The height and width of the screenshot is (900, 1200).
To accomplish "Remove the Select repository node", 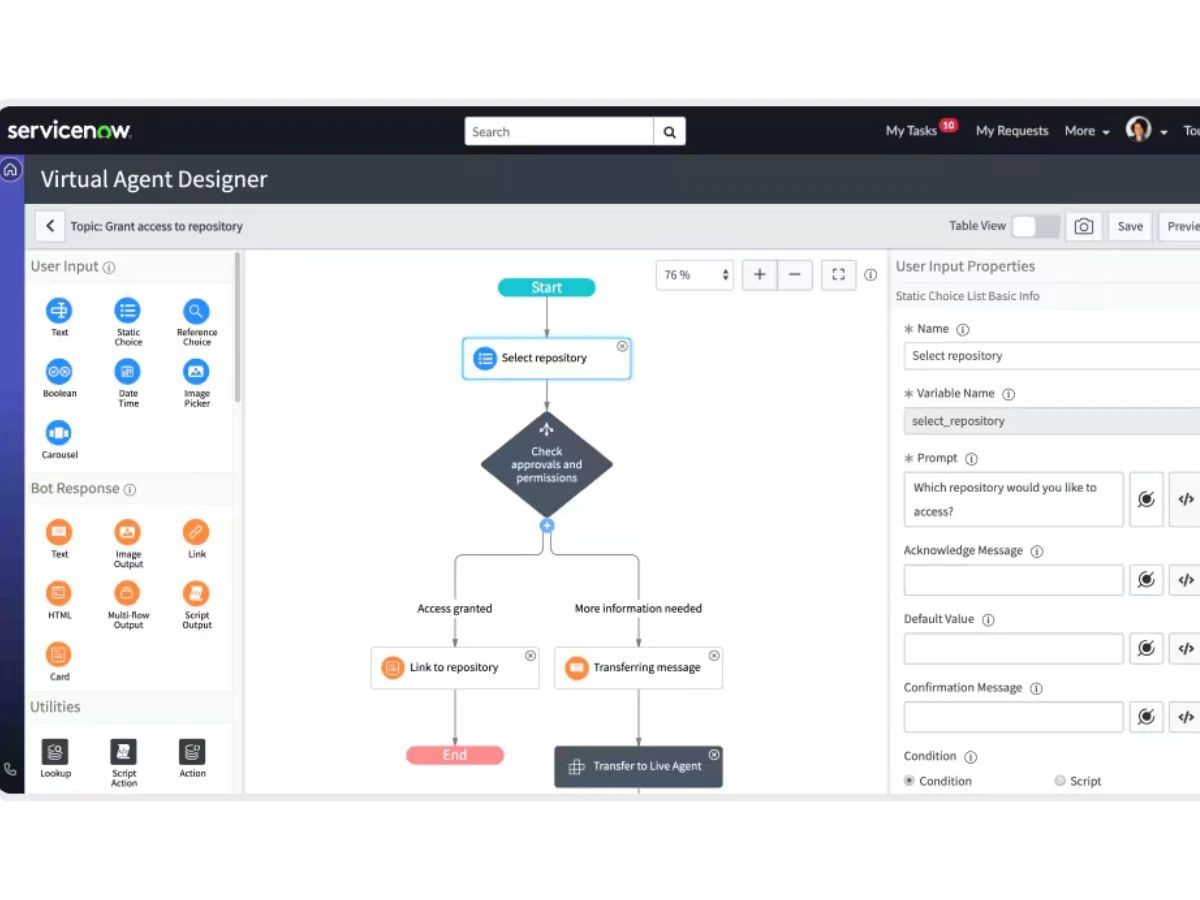I will 622,346.
